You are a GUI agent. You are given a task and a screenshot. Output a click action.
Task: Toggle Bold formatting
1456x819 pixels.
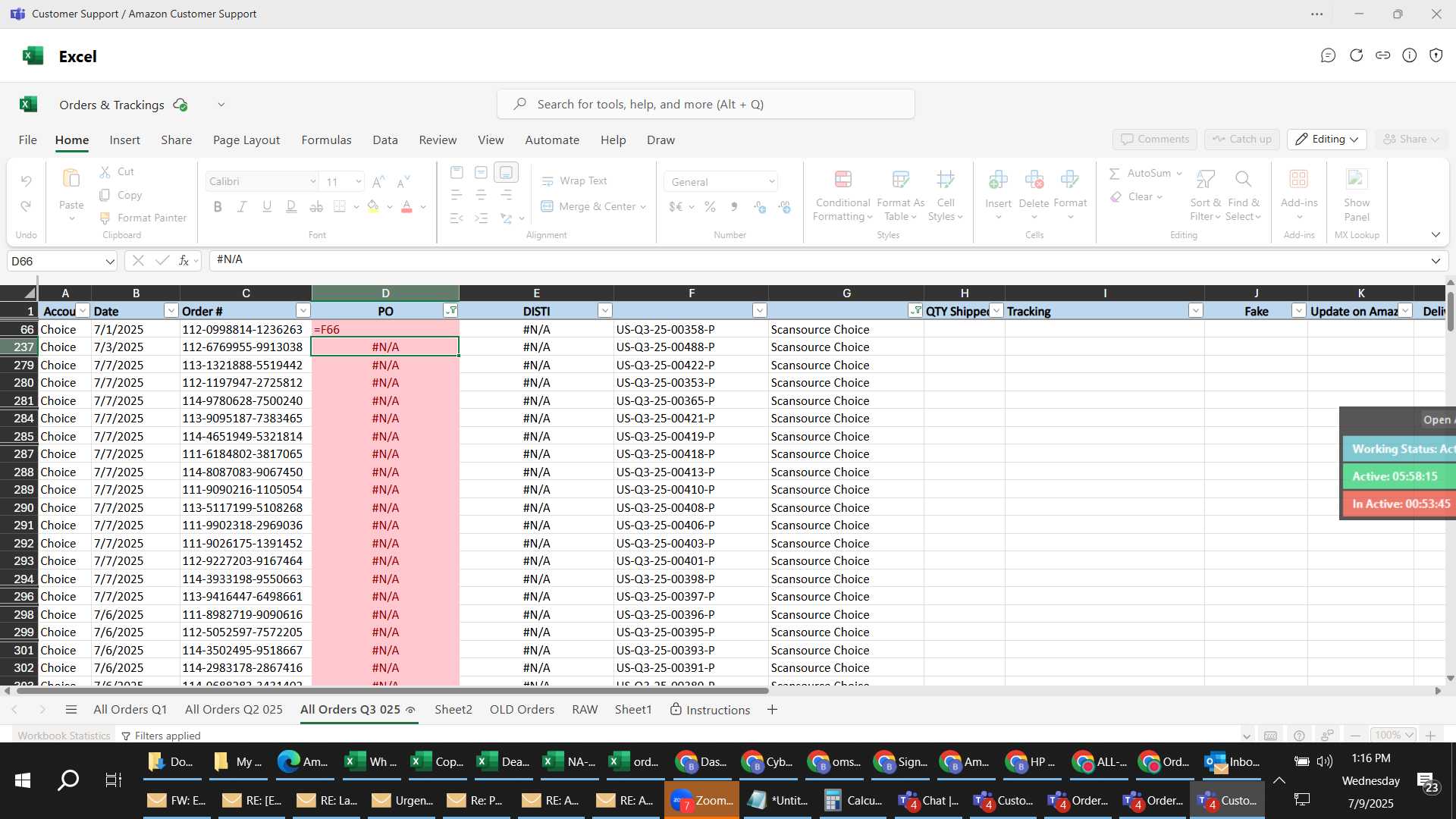point(218,206)
